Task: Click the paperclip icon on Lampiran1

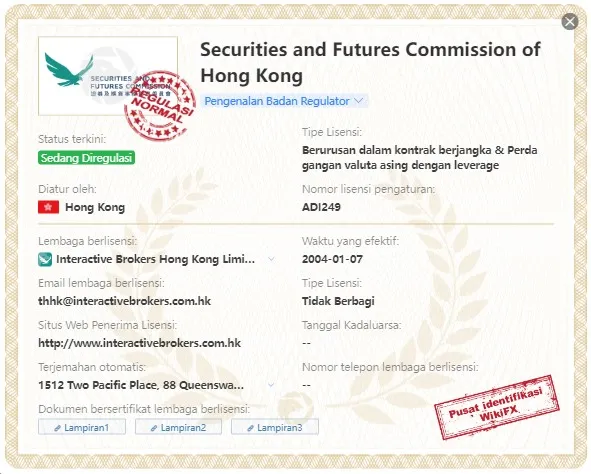Action: click(x=58, y=428)
